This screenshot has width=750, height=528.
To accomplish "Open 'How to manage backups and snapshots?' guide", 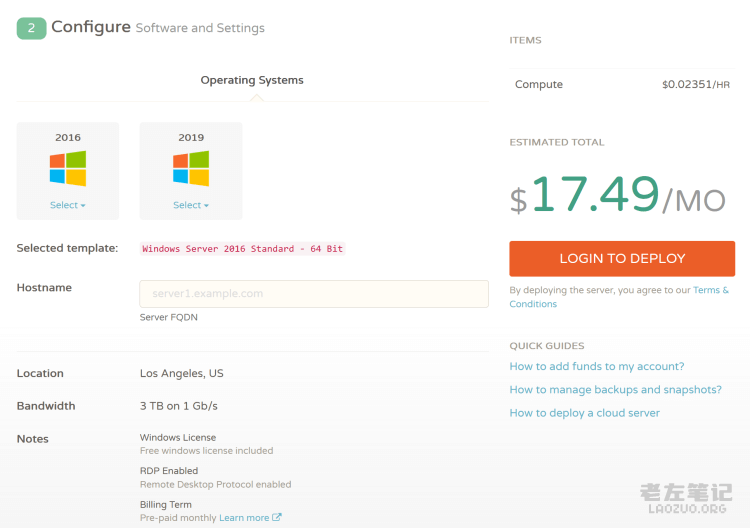I will pyautogui.click(x=615, y=390).
